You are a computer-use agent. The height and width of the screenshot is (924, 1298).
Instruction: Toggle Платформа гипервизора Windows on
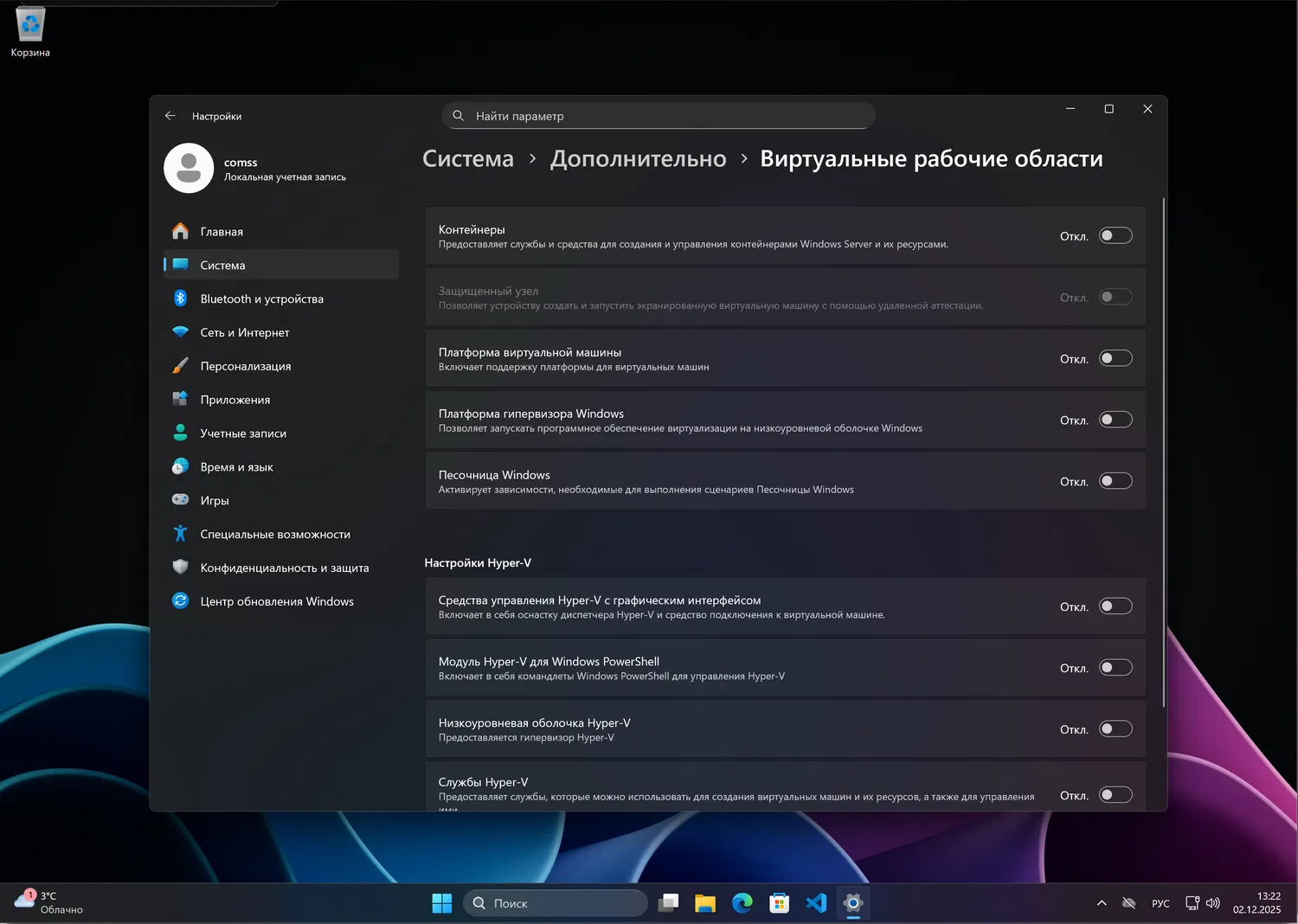coord(1115,420)
